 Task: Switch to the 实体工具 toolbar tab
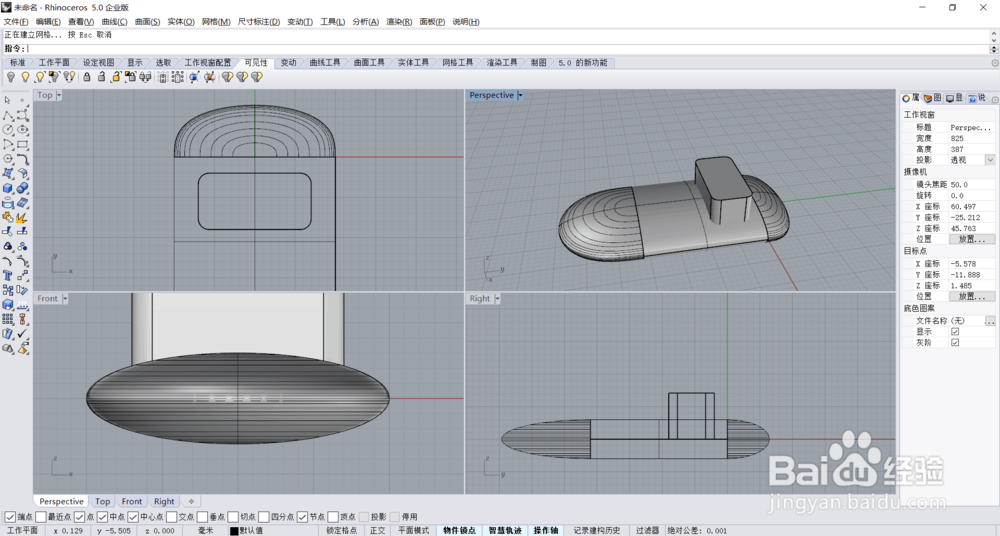click(x=413, y=63)
